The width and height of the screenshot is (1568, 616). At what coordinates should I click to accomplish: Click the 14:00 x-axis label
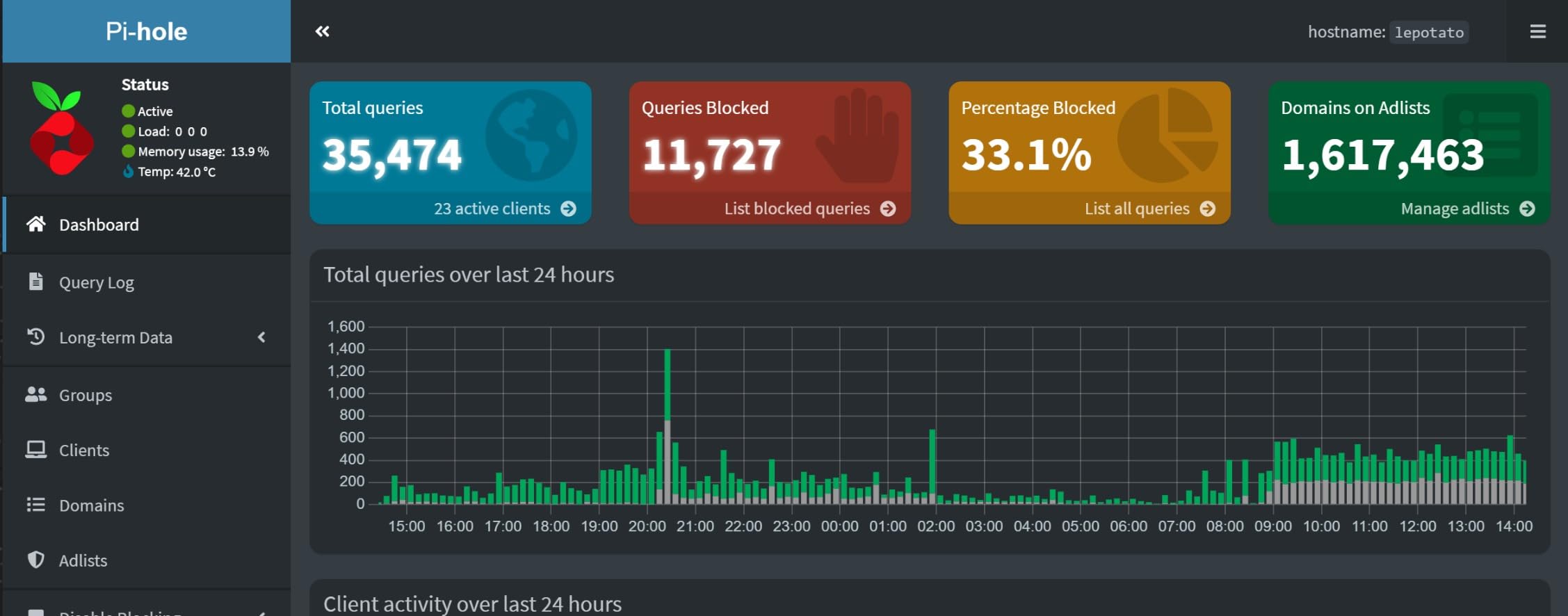click(x=1514, y=526)
